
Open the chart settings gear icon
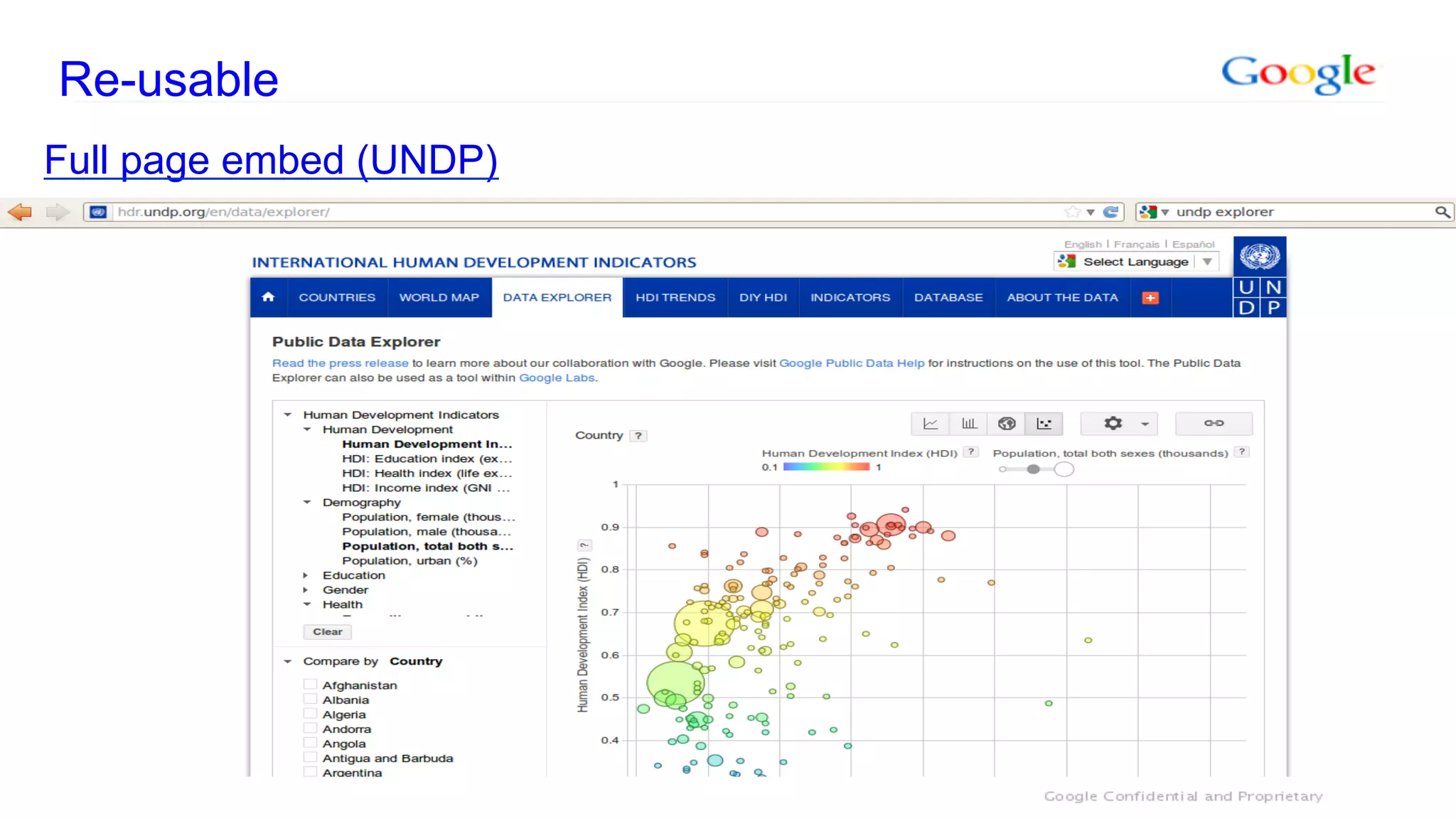[1113, 424]
